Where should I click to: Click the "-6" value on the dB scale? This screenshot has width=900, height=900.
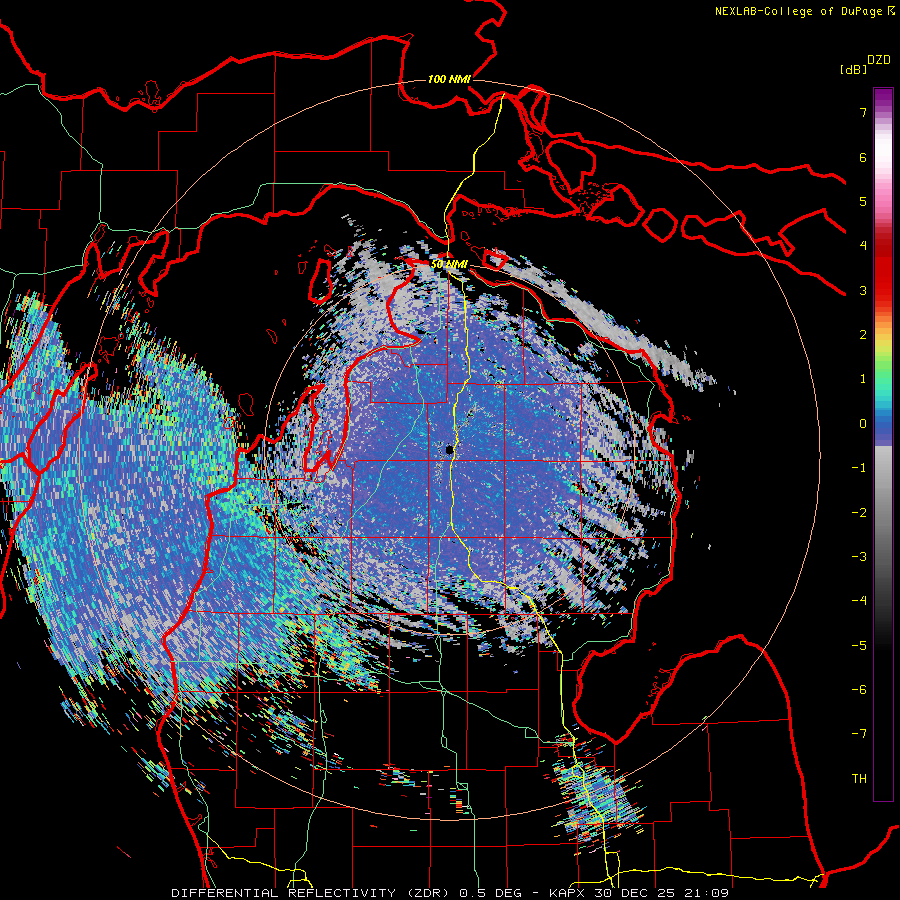[x=859, y=690]
